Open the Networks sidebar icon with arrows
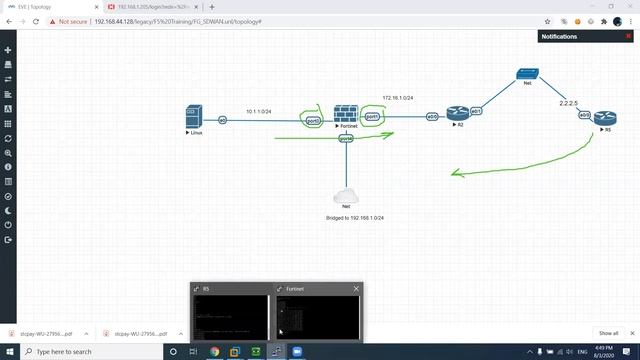This screenshot has height=360, width=640. pos(8,79)
